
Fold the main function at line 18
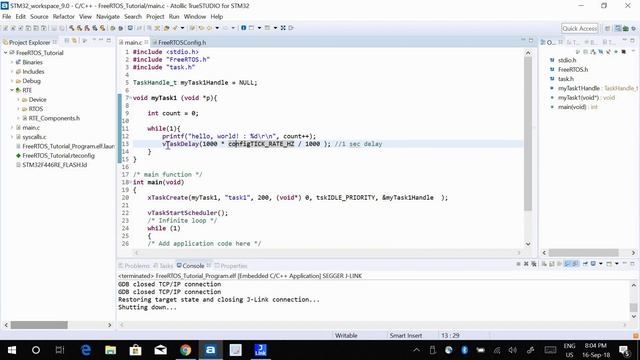[x=131, y=182]
